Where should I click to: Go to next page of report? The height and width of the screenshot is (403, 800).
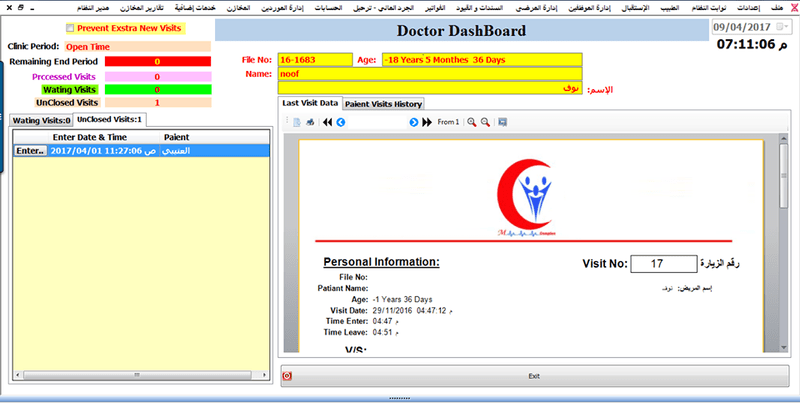click(413, 122)
